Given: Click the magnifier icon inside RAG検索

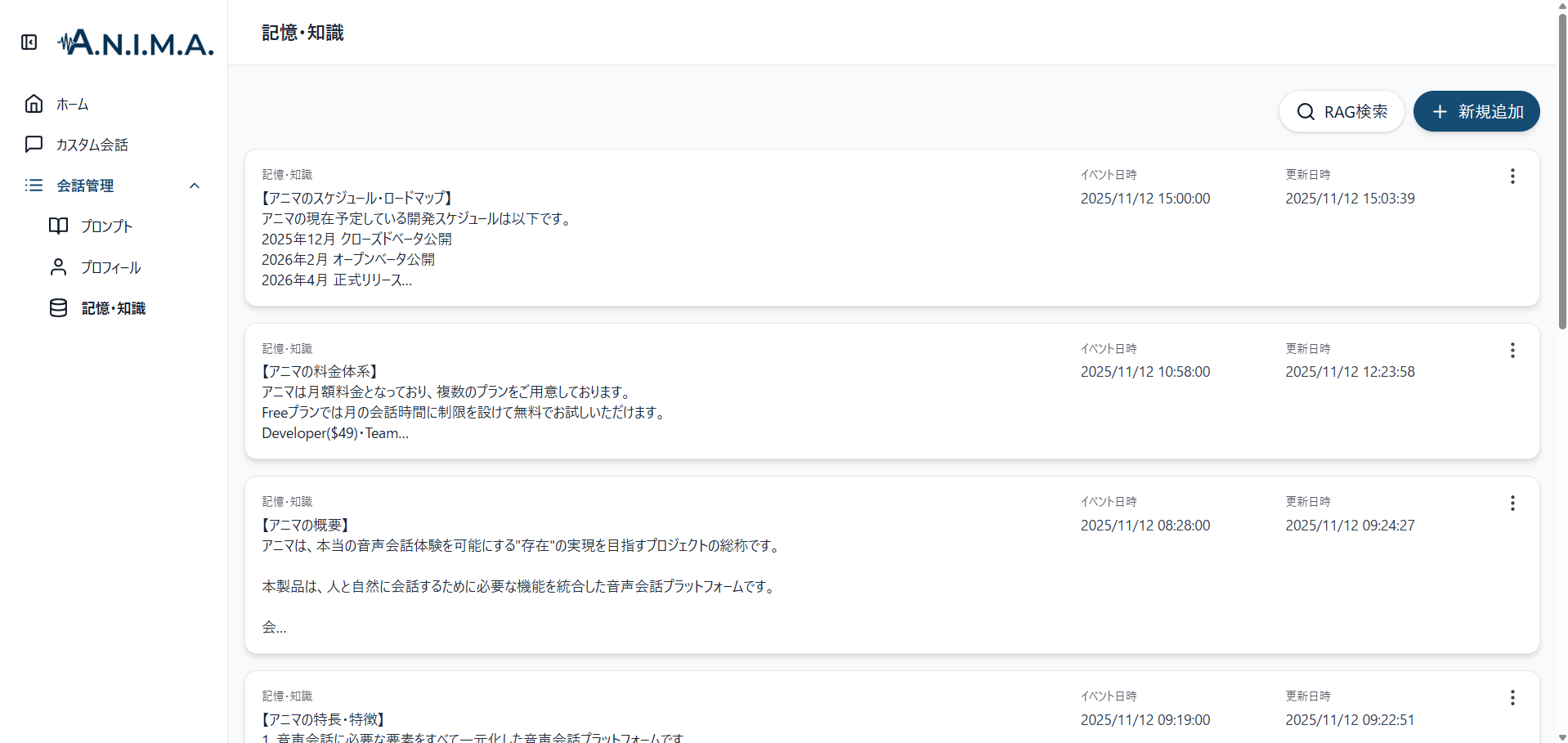Looking at the screenshot, I should coord(1305,111).
